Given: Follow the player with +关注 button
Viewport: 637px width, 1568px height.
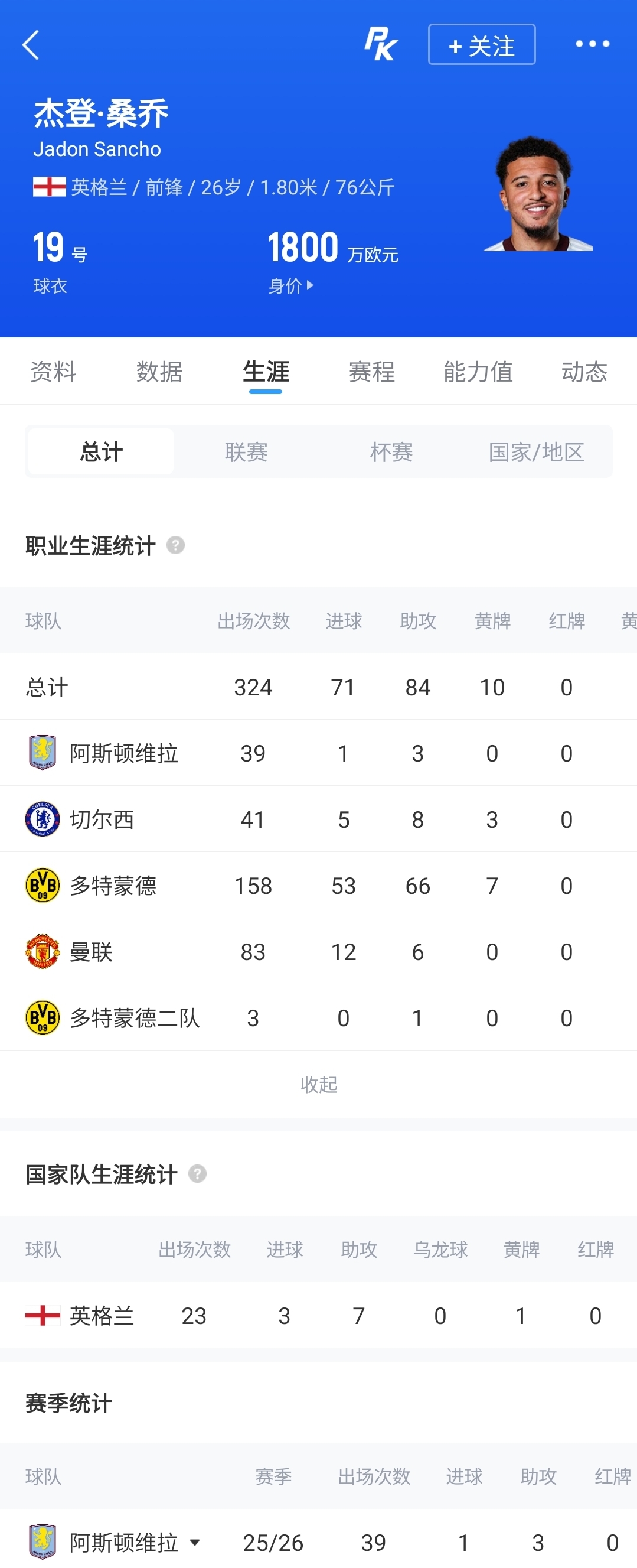Looking at the screenshot, I should click(x=482, y=44).
